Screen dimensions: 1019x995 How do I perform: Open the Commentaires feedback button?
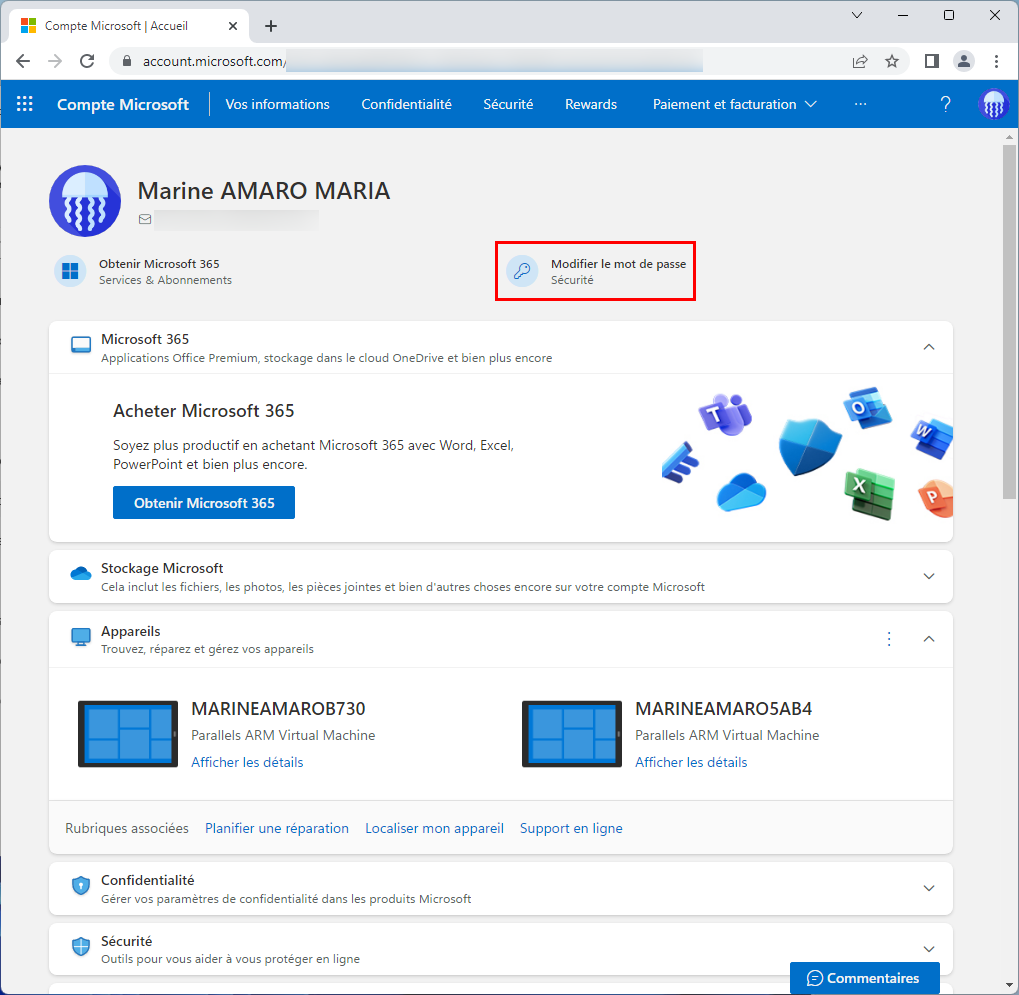pyautogui.click(x=864, y=977)
